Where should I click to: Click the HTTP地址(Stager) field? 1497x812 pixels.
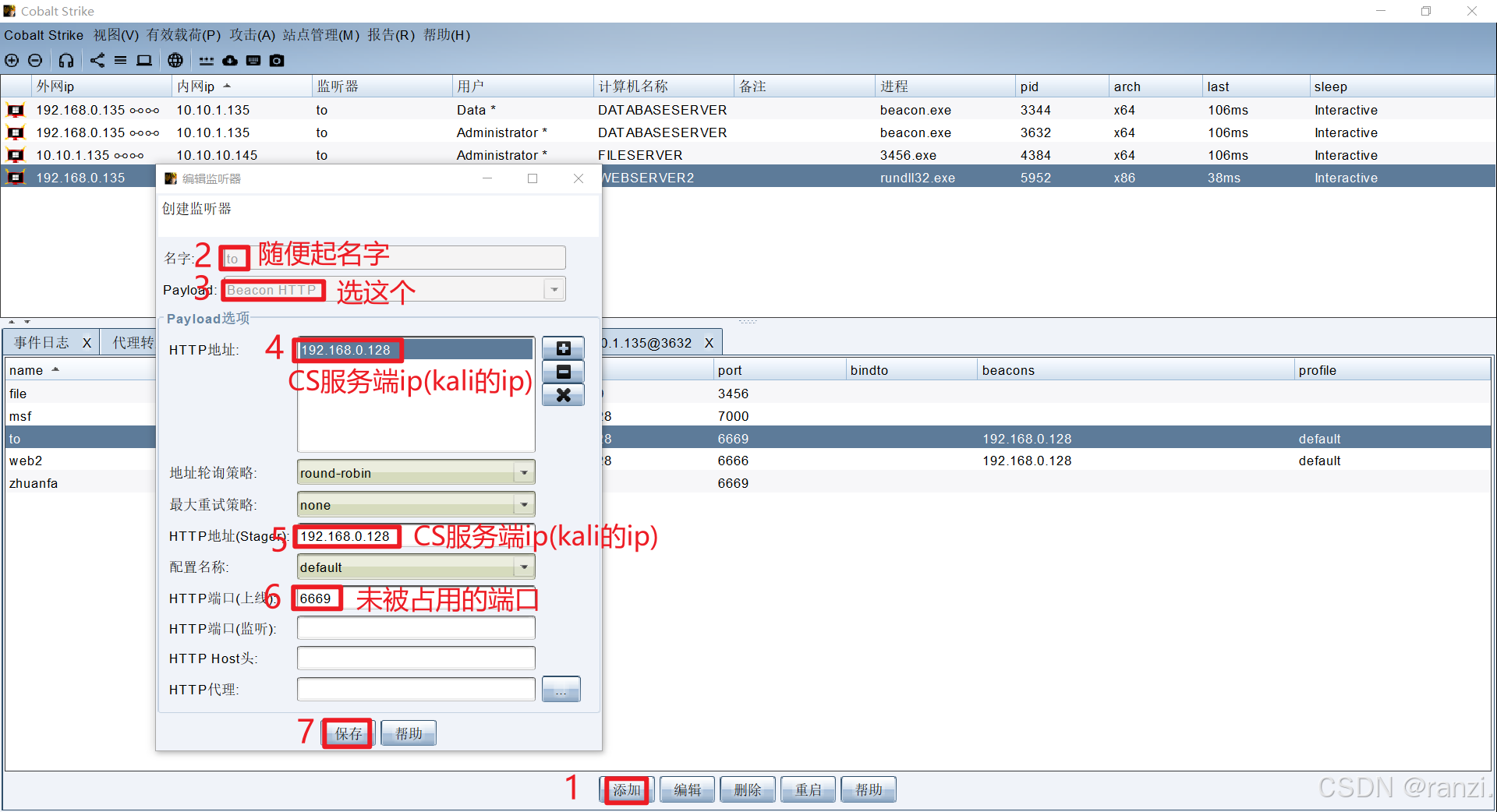click(x=416, y=536)
